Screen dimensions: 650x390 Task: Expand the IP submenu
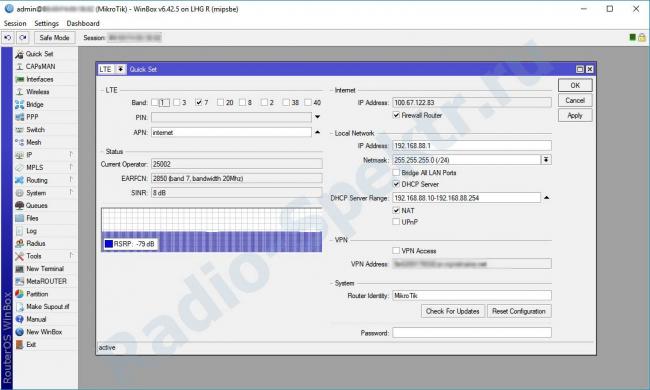pos(71,155)
